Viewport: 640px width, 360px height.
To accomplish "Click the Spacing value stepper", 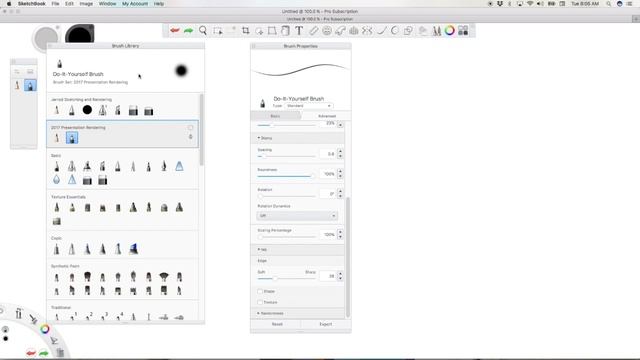I will click(x=340, y=154).
